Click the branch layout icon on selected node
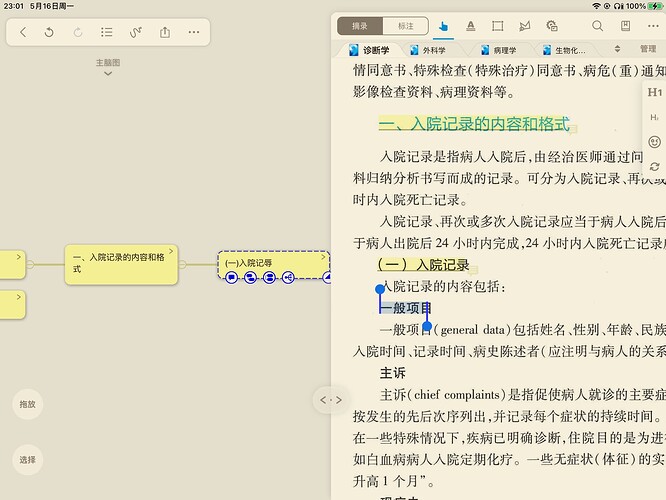Image resolution: width=666 pixels, height=500 pixels. point(288,278)
